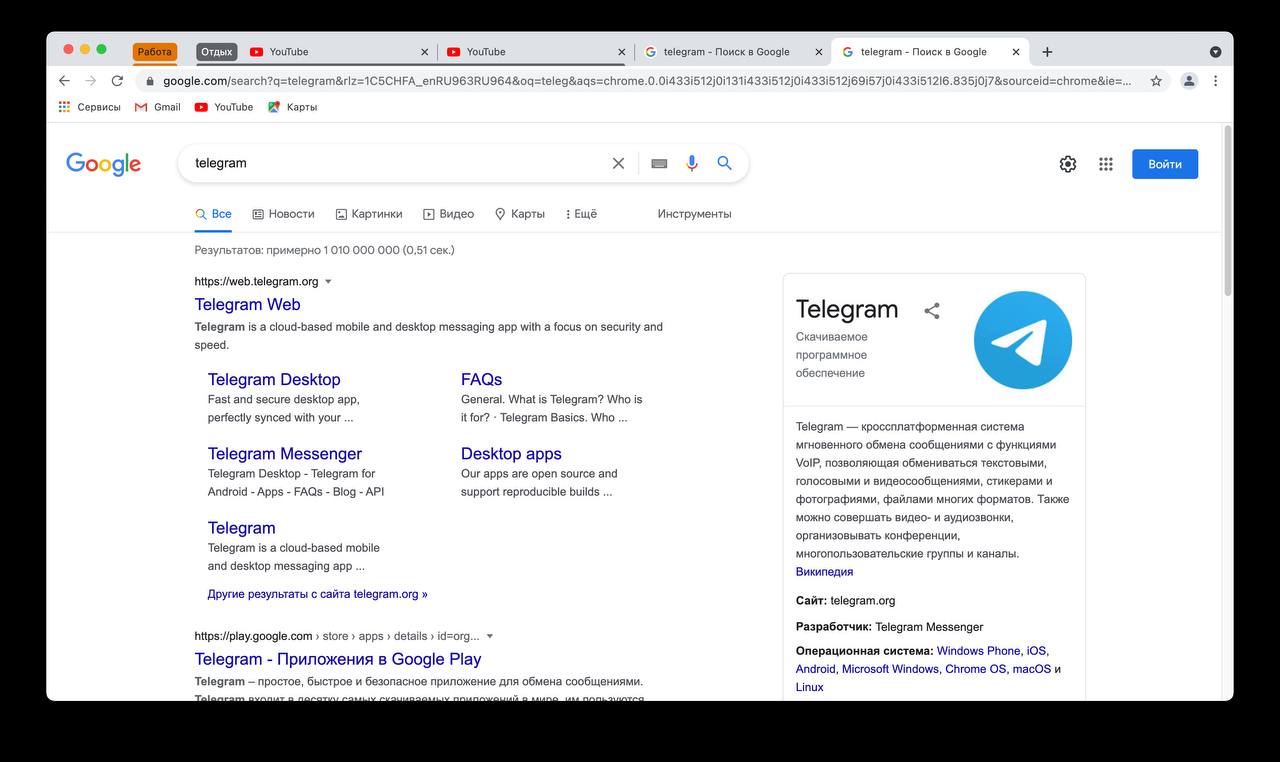This screenshot has width=1280, height=762.
Task: Open the tab search down-arrow button
Action: tap(1215, 52)
